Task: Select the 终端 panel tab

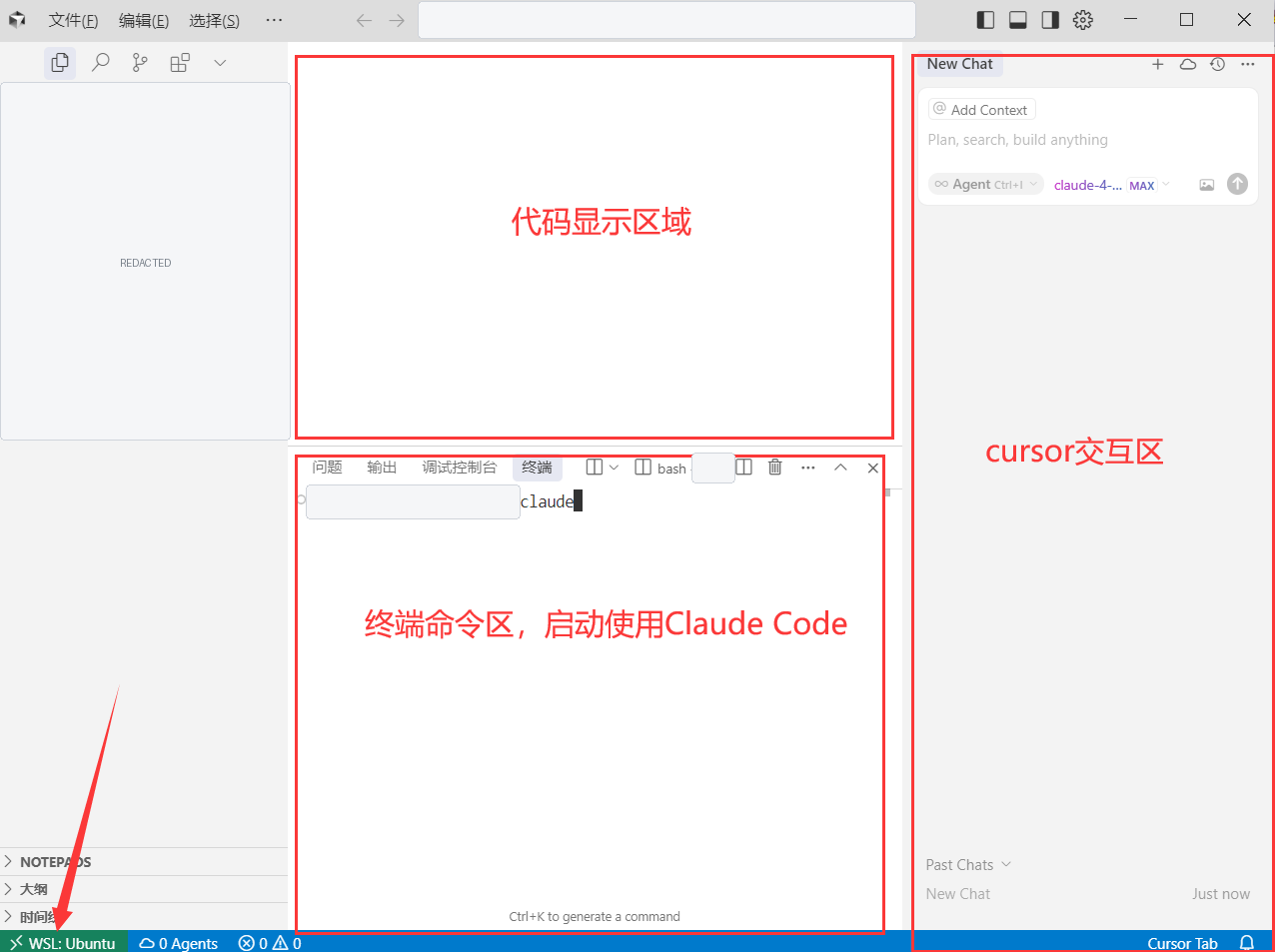Action: click(537, 468)
